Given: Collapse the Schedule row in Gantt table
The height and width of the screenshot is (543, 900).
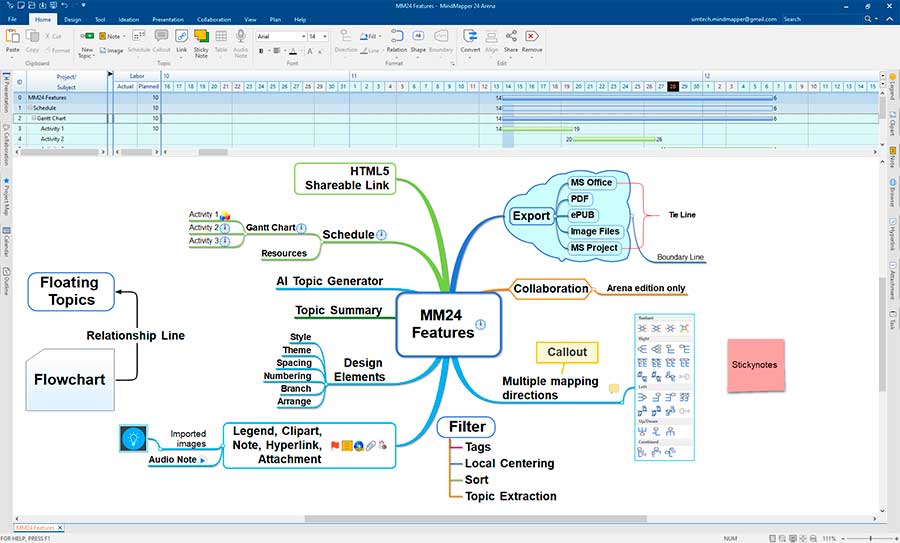Looking at the screenshot, I should 30,107.
